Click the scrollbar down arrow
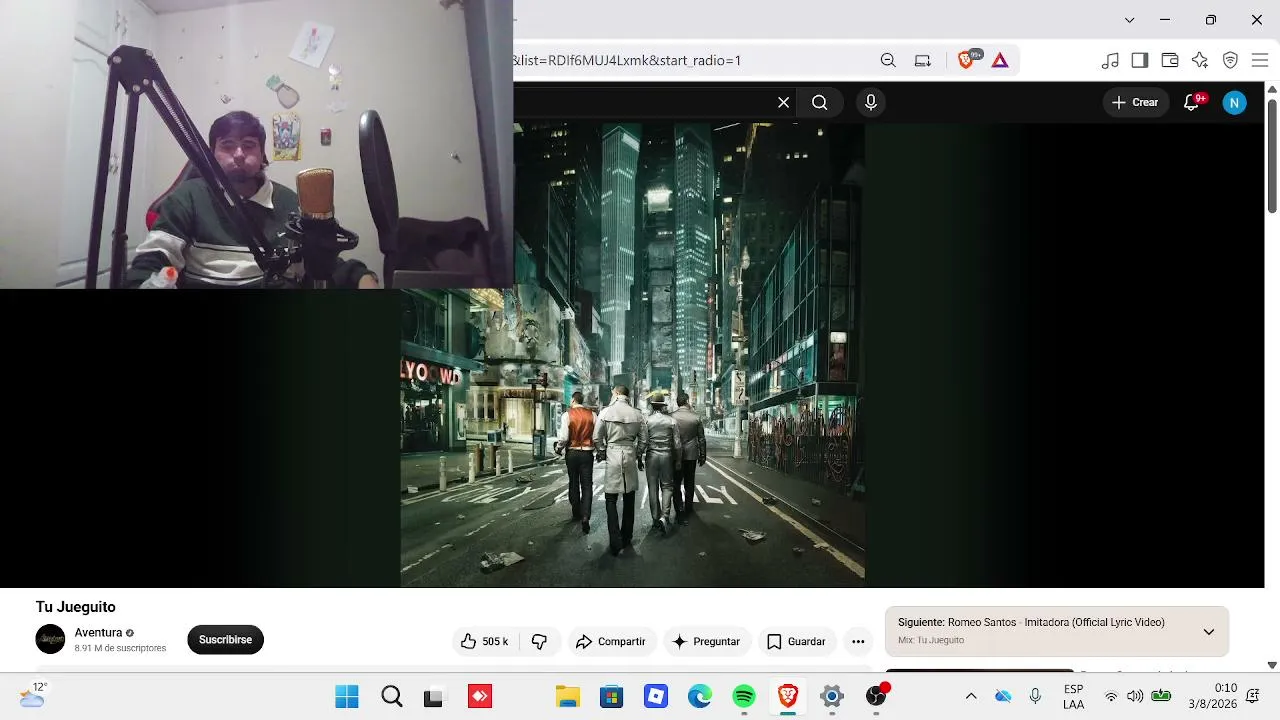The height and width of the screenshot is (720, 1280). pyautogui.click(x=1272, y=665)
